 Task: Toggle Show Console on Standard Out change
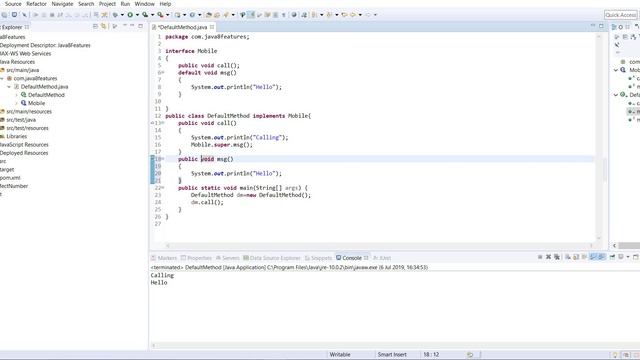tap(593, 257)
